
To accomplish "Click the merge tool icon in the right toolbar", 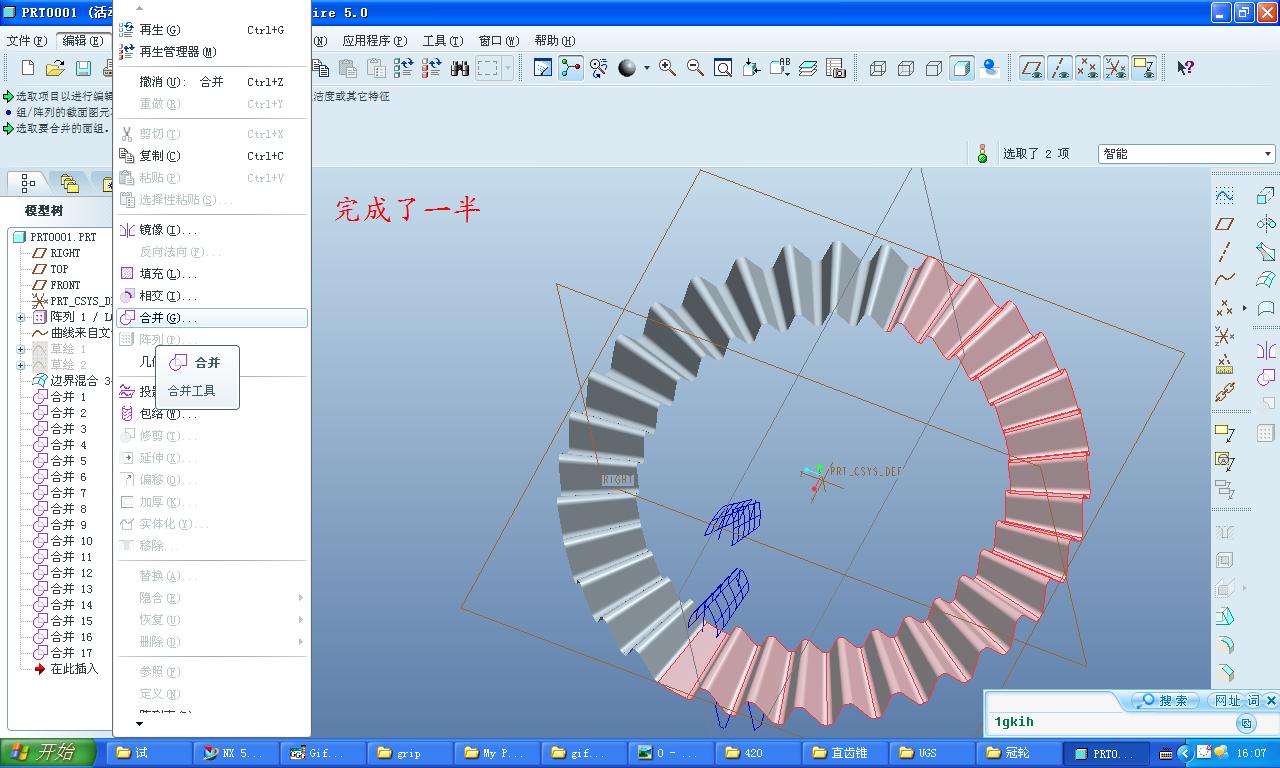I will (x=1266, y=378).
